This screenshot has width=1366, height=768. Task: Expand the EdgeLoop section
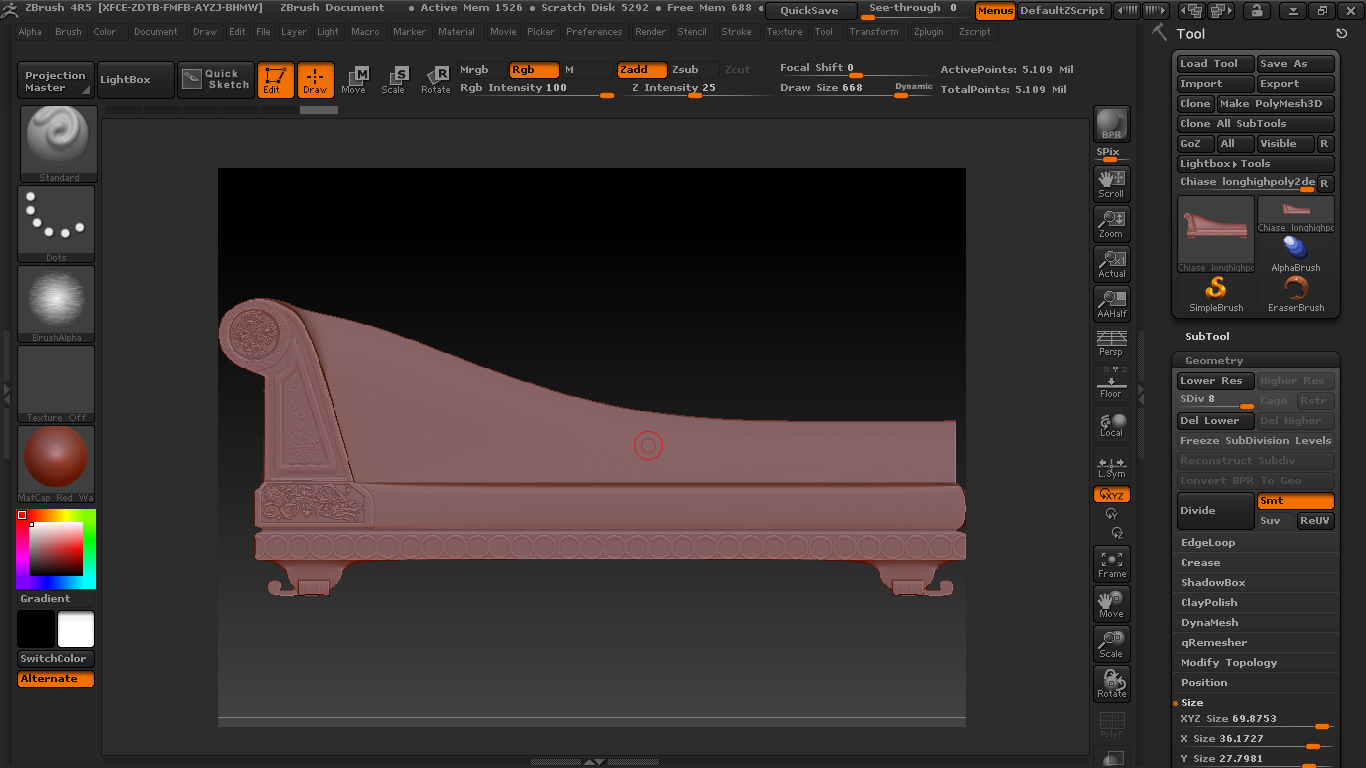point(1208,543)
